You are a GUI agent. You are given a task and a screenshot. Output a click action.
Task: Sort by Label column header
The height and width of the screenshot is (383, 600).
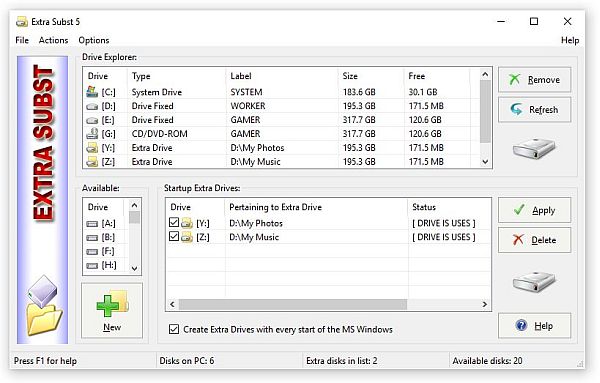click(282, 76)
